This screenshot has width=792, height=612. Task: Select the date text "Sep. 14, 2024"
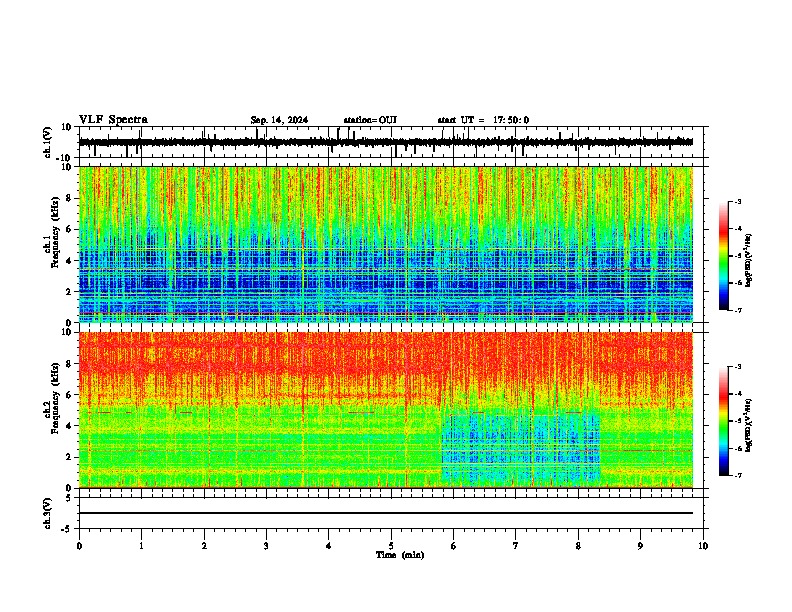[279, 120]
